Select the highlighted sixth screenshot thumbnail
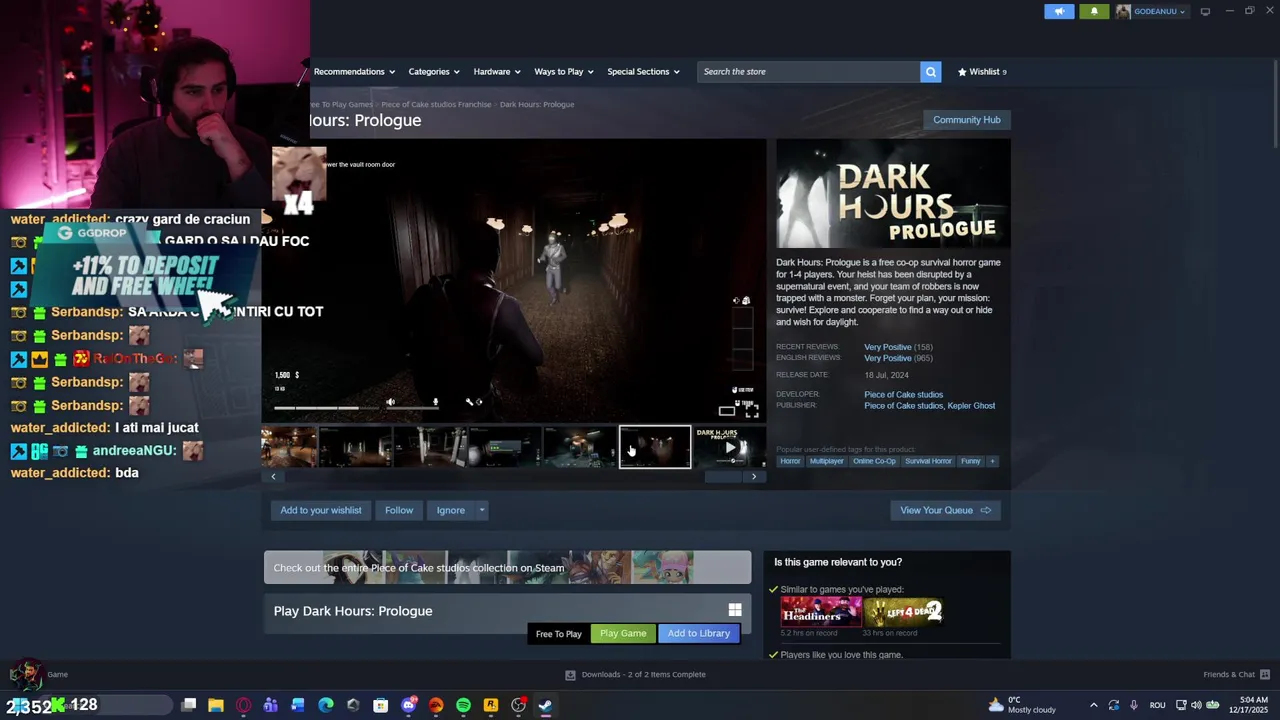 [x=655, y=447]
